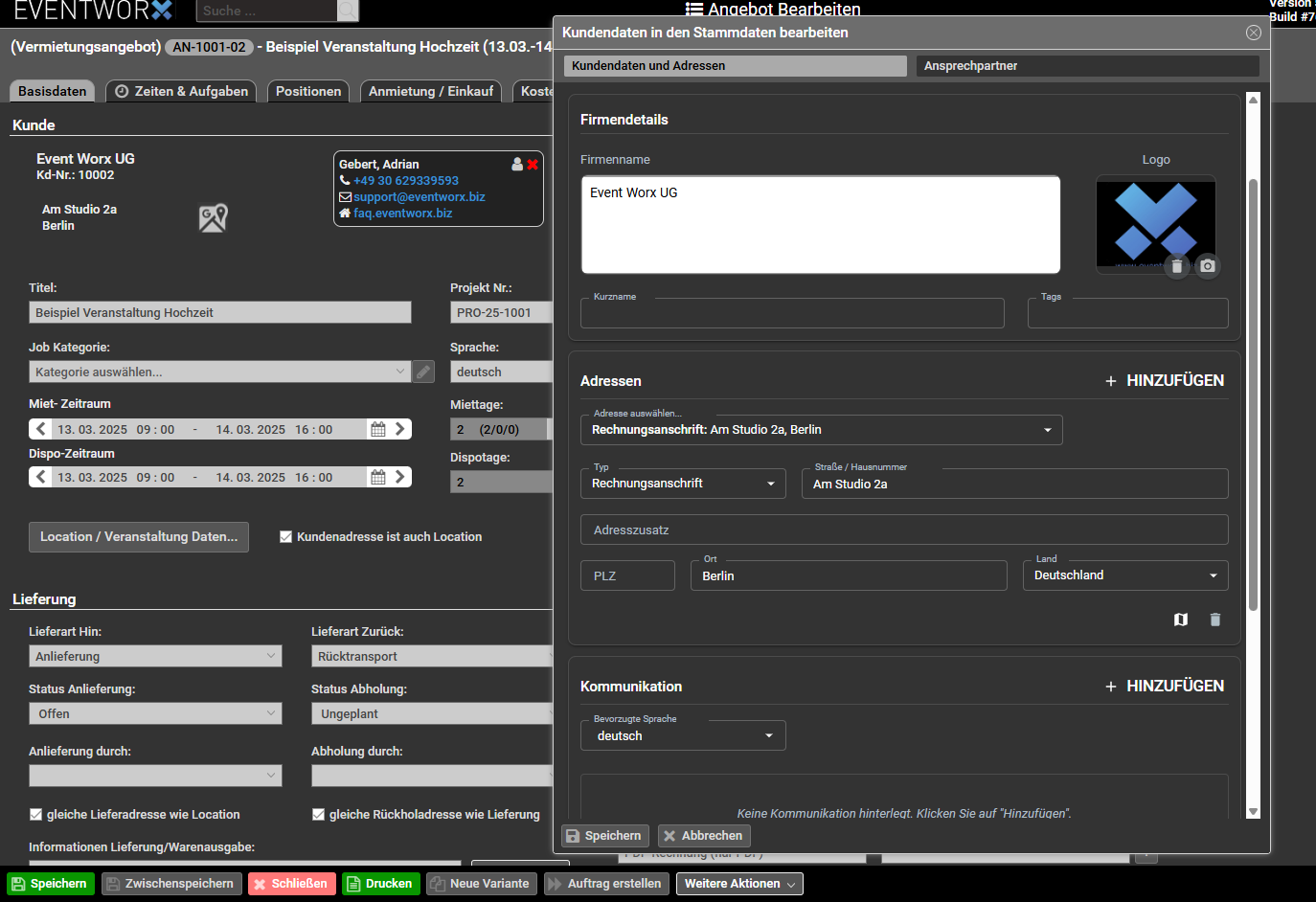This screenshot has width=1316, height=902.
Task: Open the address Typ dropdown
Action: 683,484
